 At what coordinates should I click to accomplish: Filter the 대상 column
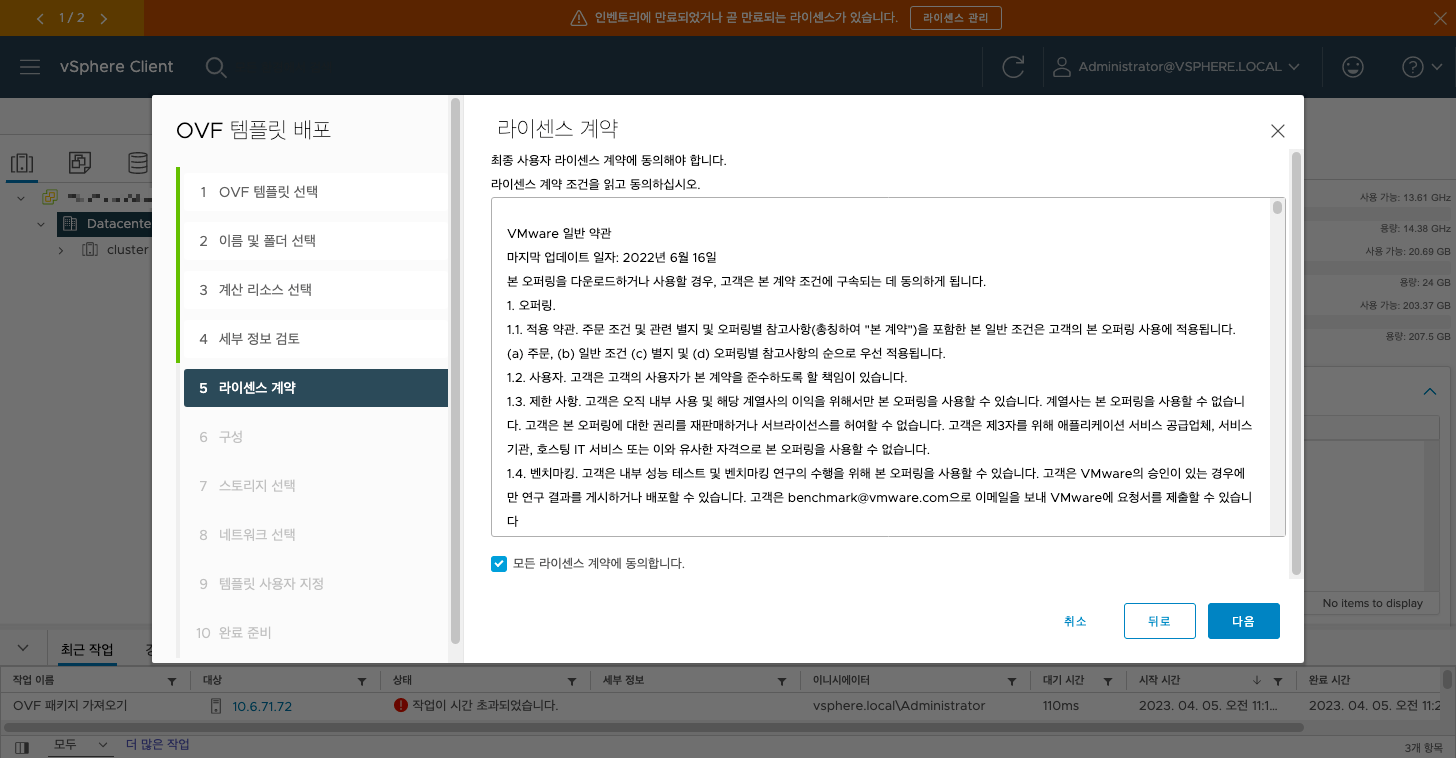pyautogui.click(x=362, y=681)
